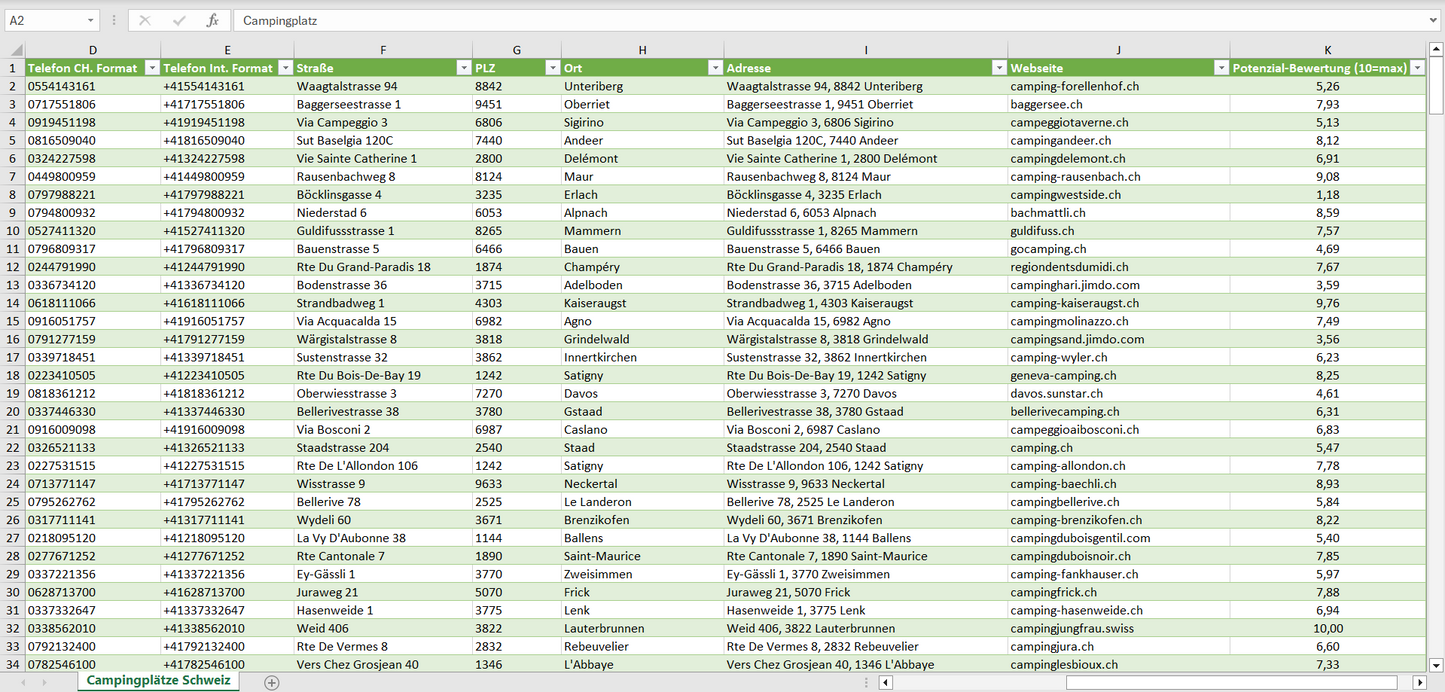This screenshot has height=692, width=1445.
Task: Open the PLZ column filter dropdown
Action: point(552,68)
